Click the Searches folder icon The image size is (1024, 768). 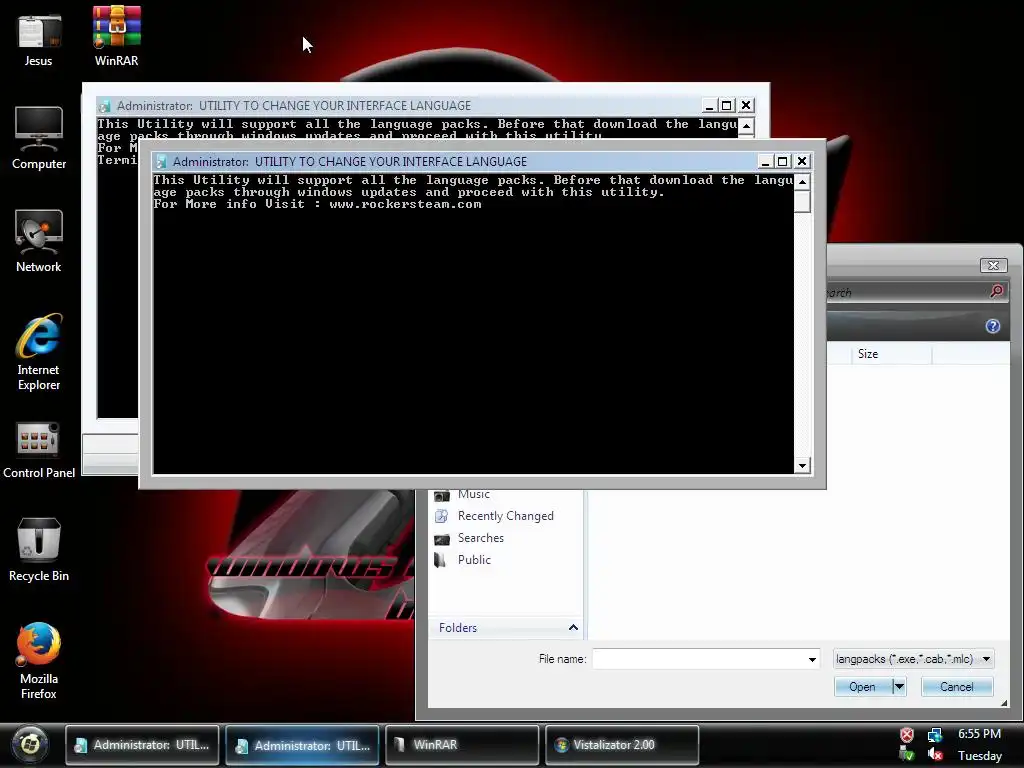click(442, 539)
